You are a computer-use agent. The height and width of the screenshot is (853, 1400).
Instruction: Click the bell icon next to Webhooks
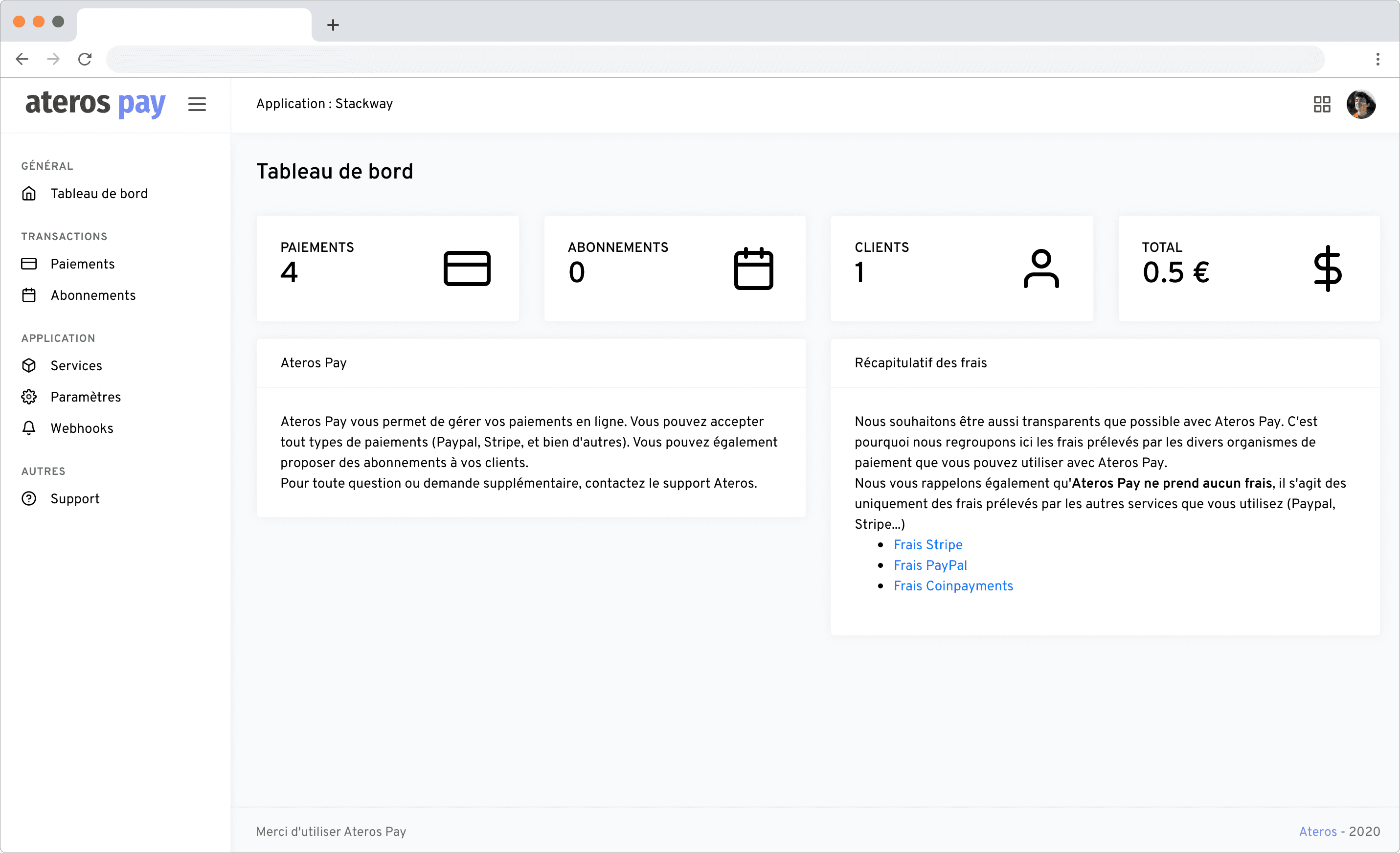pyautogui.click(x=29, y=428)
